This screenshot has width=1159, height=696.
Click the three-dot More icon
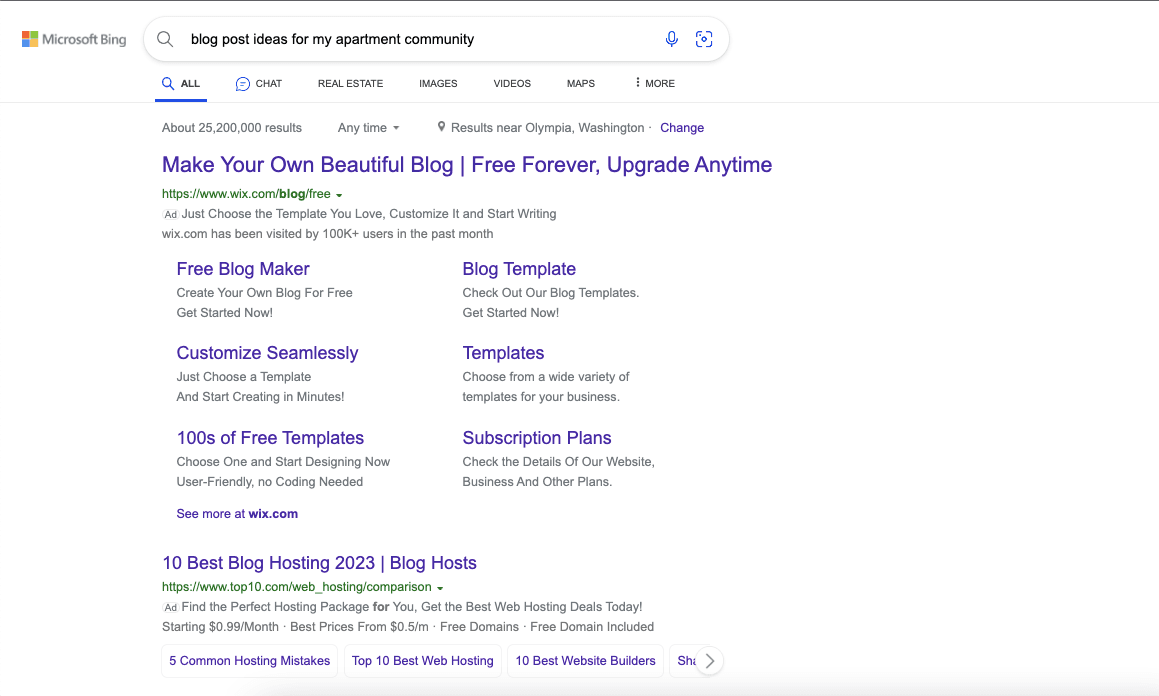pos(637,83)
